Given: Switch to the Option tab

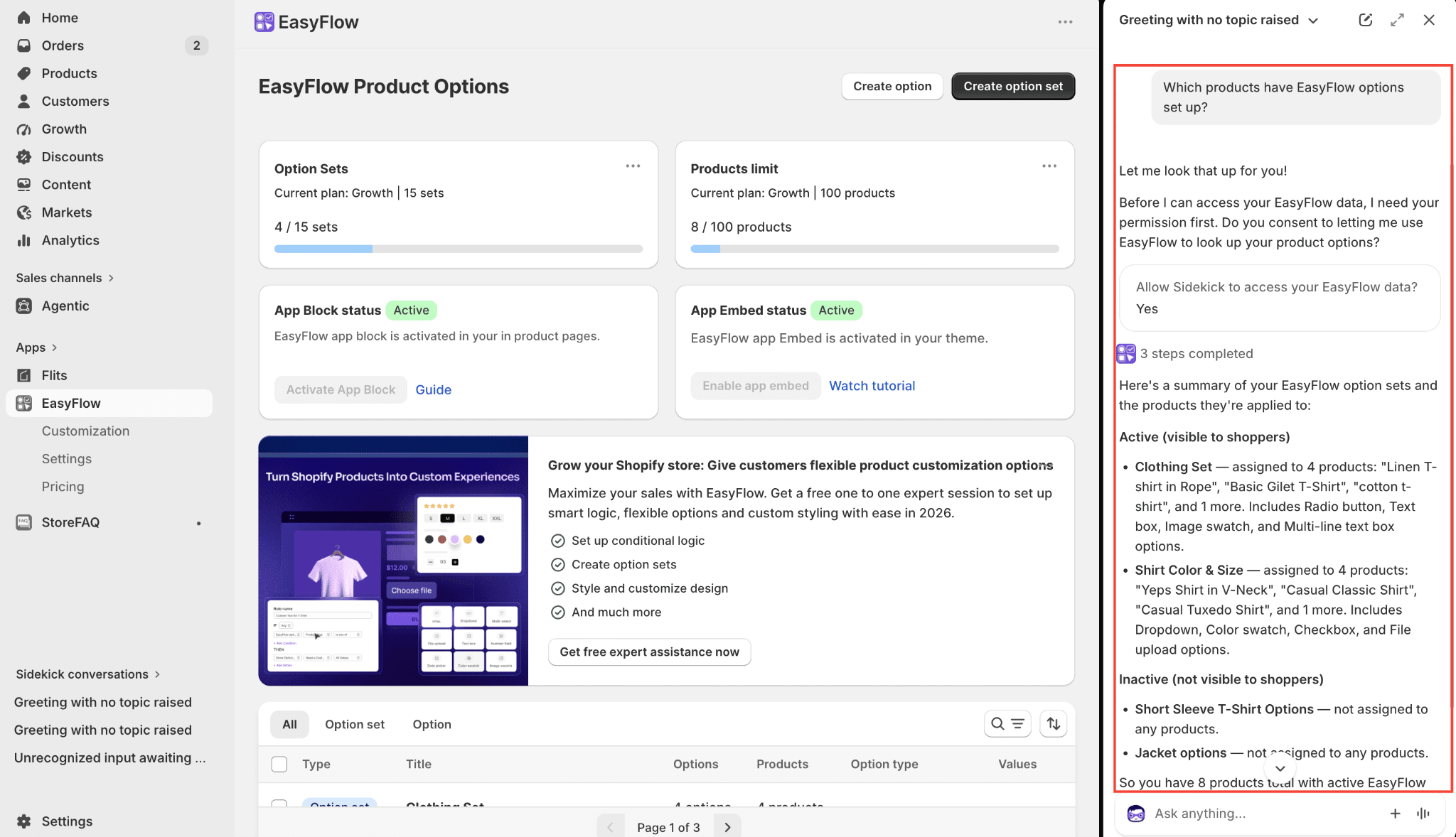Looking at the screenshot, I should (432, 724).
